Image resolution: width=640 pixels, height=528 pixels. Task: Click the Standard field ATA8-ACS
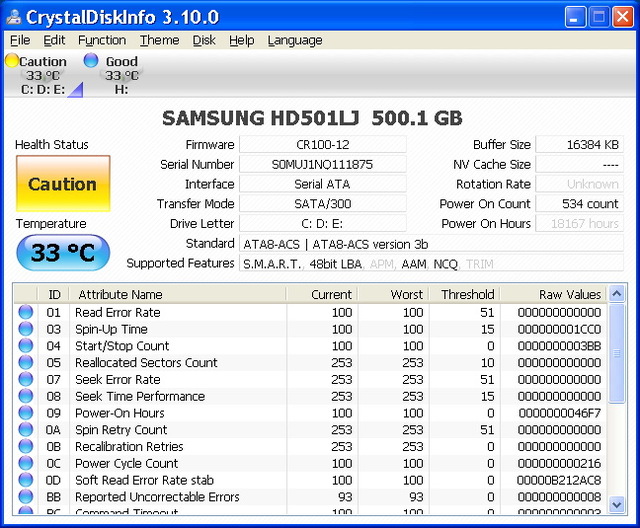pyautogui.click(x=431, y=244)
